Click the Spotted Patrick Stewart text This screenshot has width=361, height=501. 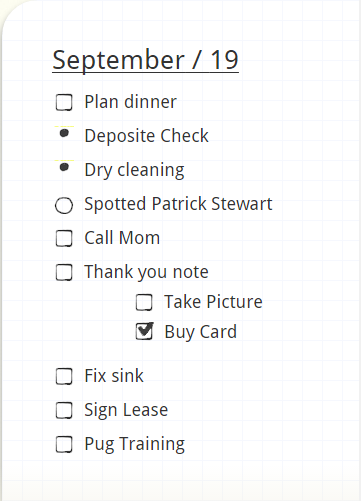[x=178, y=204]
